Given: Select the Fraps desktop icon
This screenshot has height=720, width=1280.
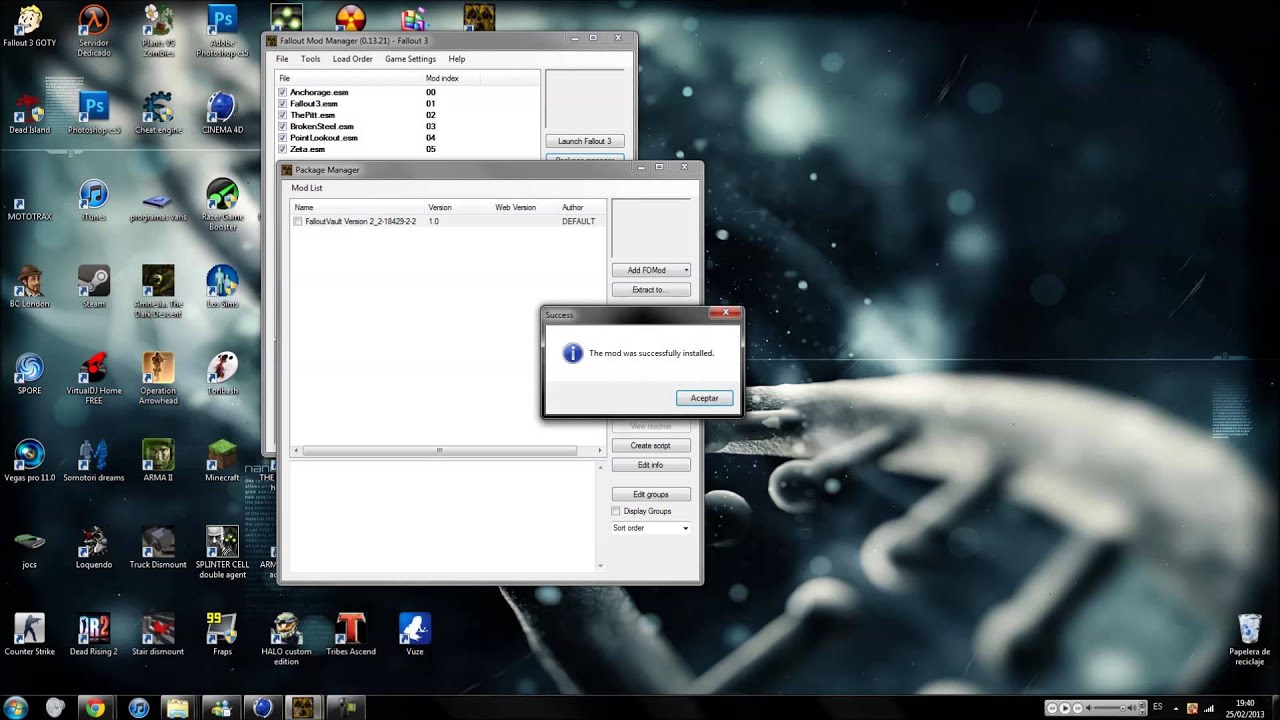Looking at the screenshot, I should tap(222, 630).
